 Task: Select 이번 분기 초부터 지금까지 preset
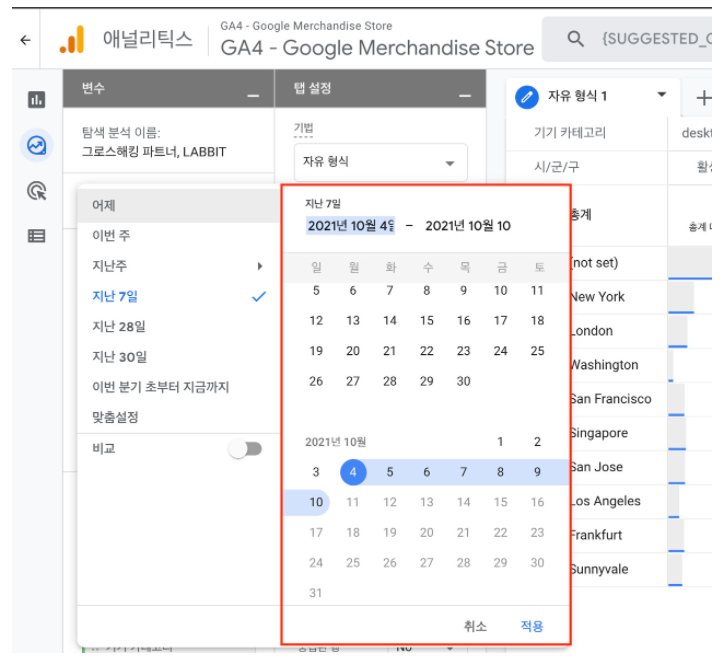[179, 387]
